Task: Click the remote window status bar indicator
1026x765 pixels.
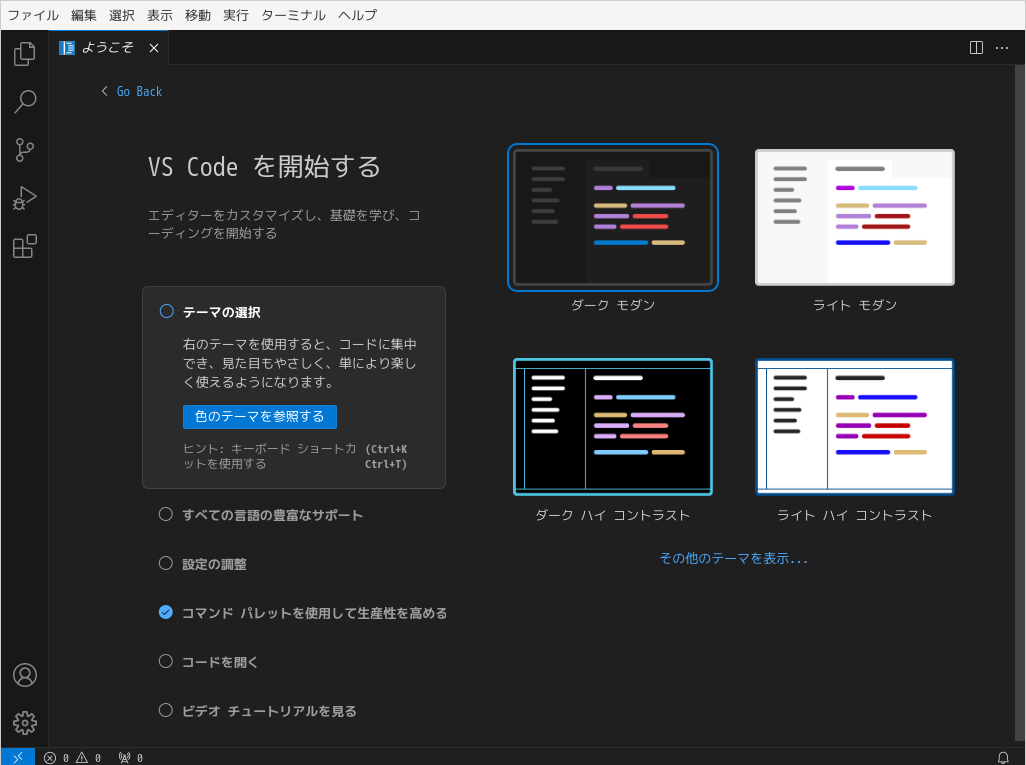Action: click(x=18, y=757)
